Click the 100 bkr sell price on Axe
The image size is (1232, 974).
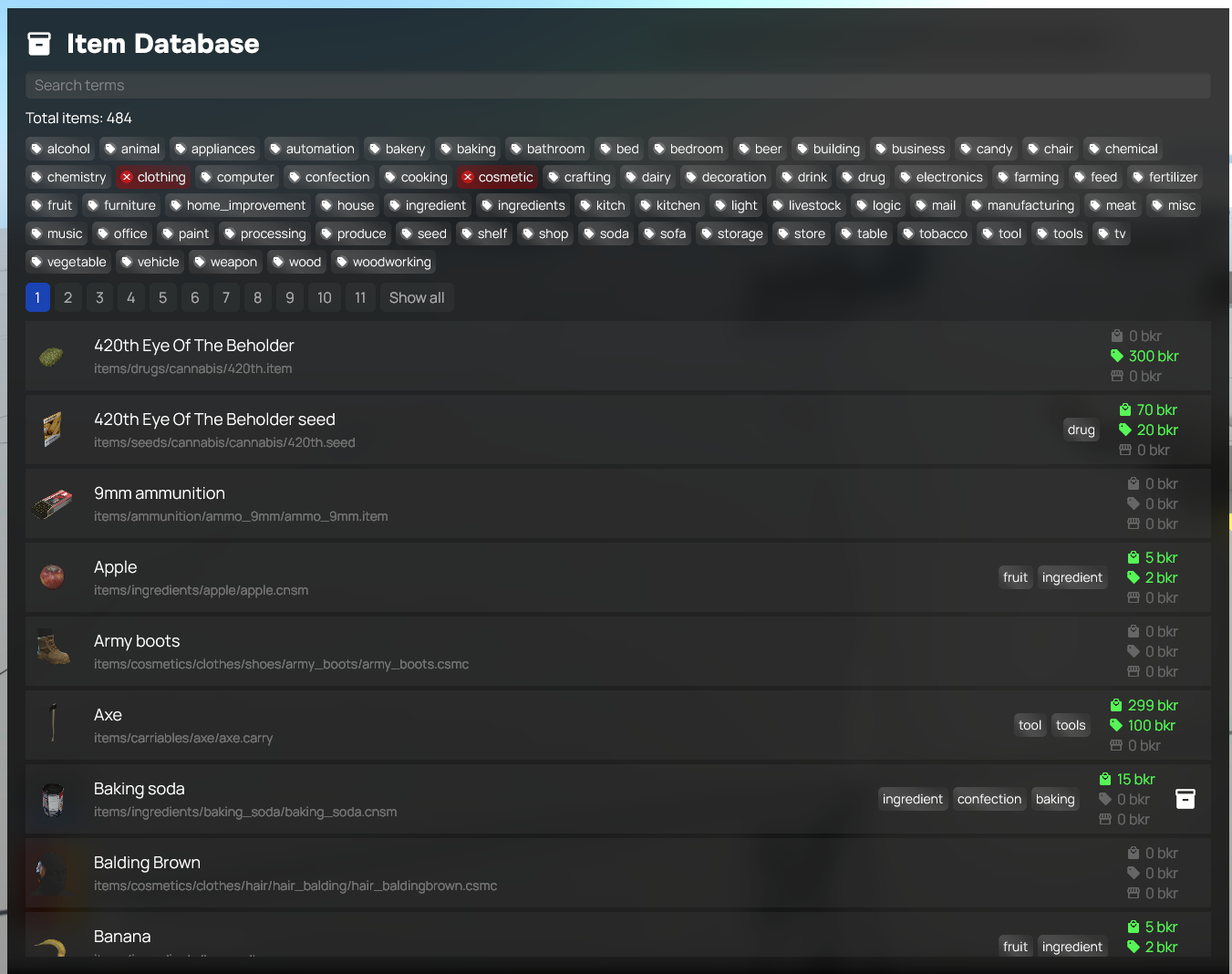(1143, 725)
